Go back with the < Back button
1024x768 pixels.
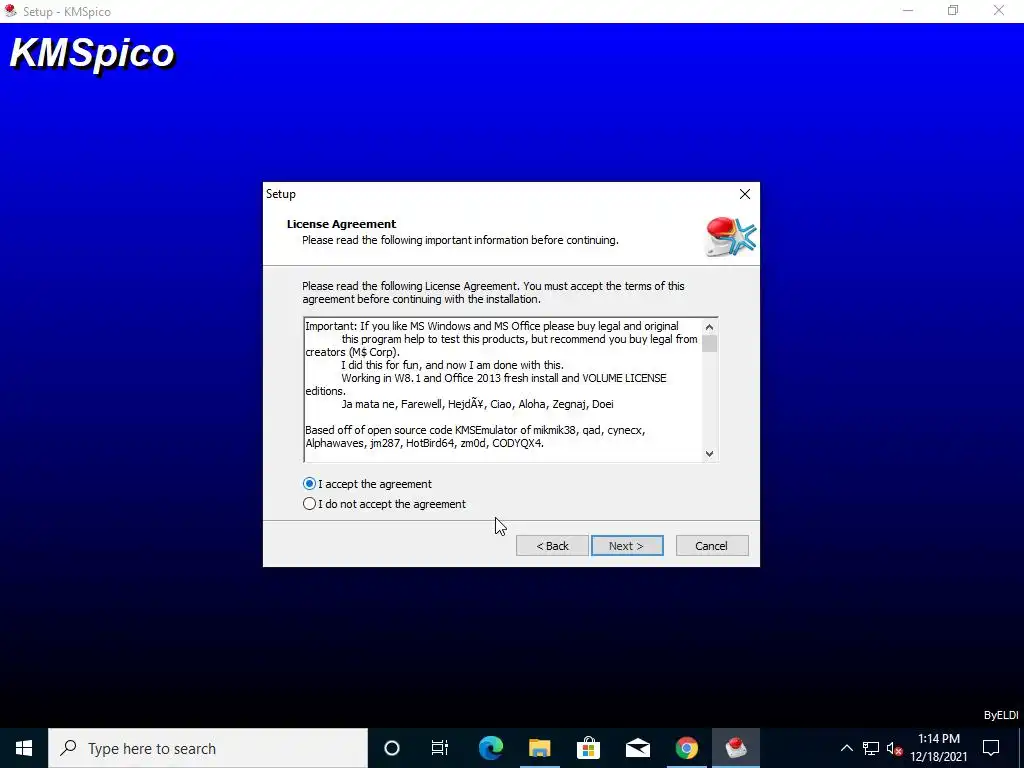tap(552, 546)
